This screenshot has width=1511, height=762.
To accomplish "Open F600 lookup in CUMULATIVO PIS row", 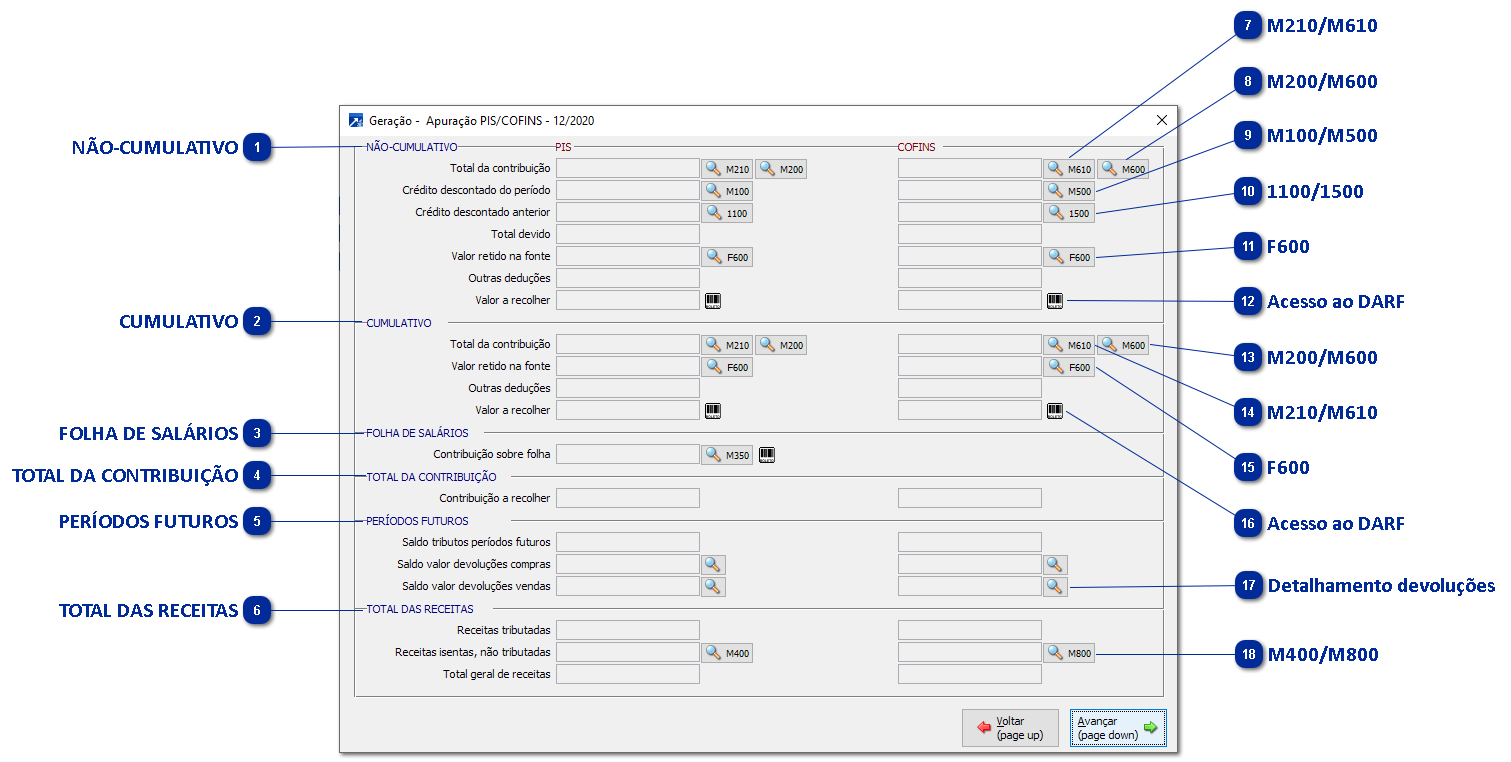I will (x=727, y=367).
